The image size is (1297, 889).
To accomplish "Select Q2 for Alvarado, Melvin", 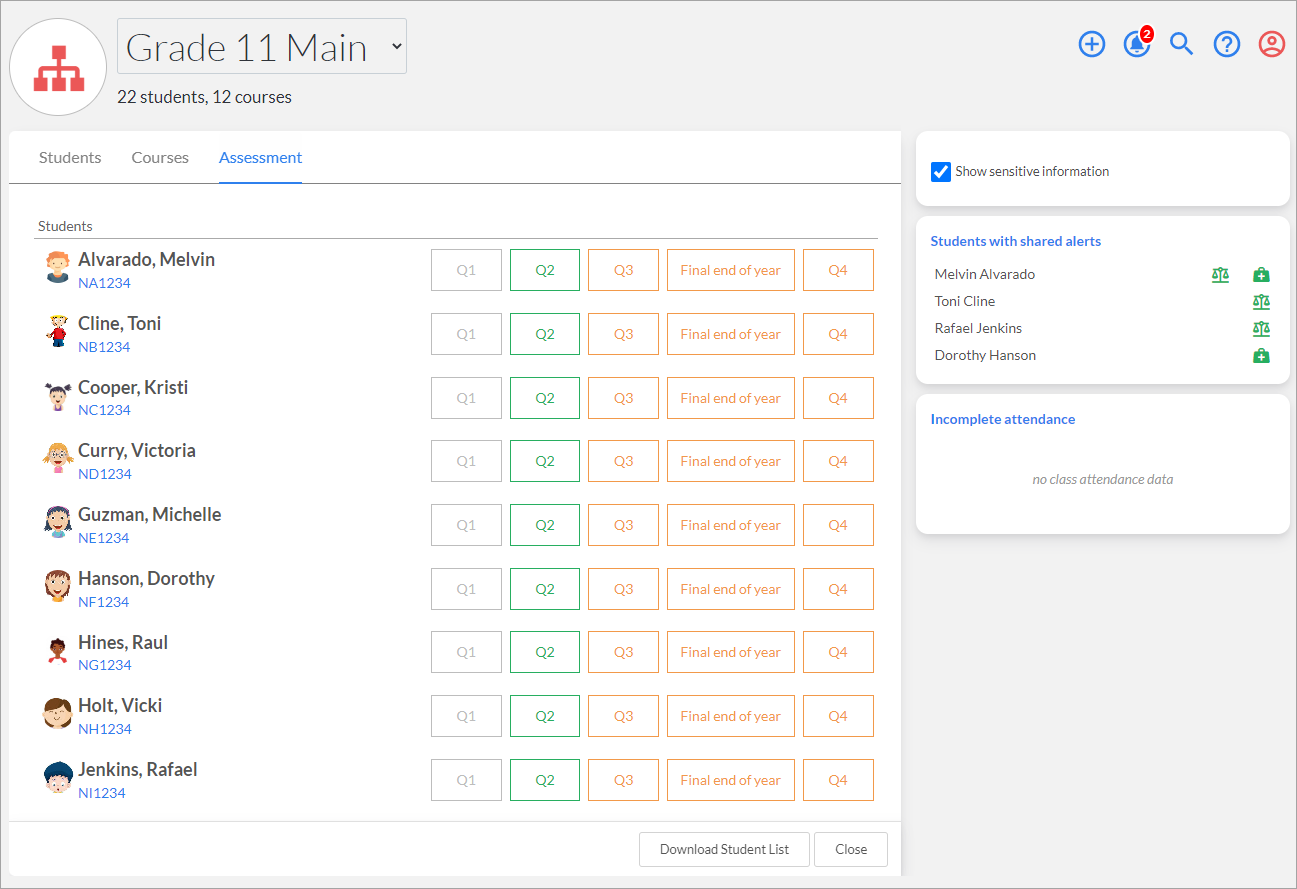I will [545, 270].
